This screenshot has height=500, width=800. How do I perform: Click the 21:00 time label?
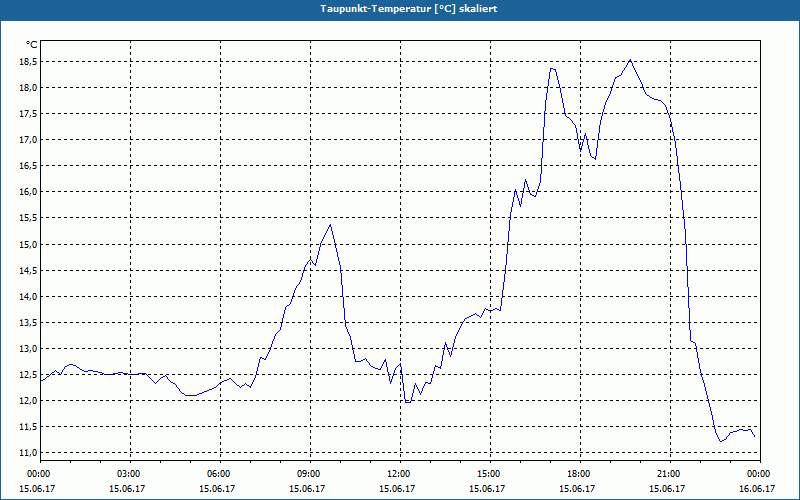click(x=669, y=474)
